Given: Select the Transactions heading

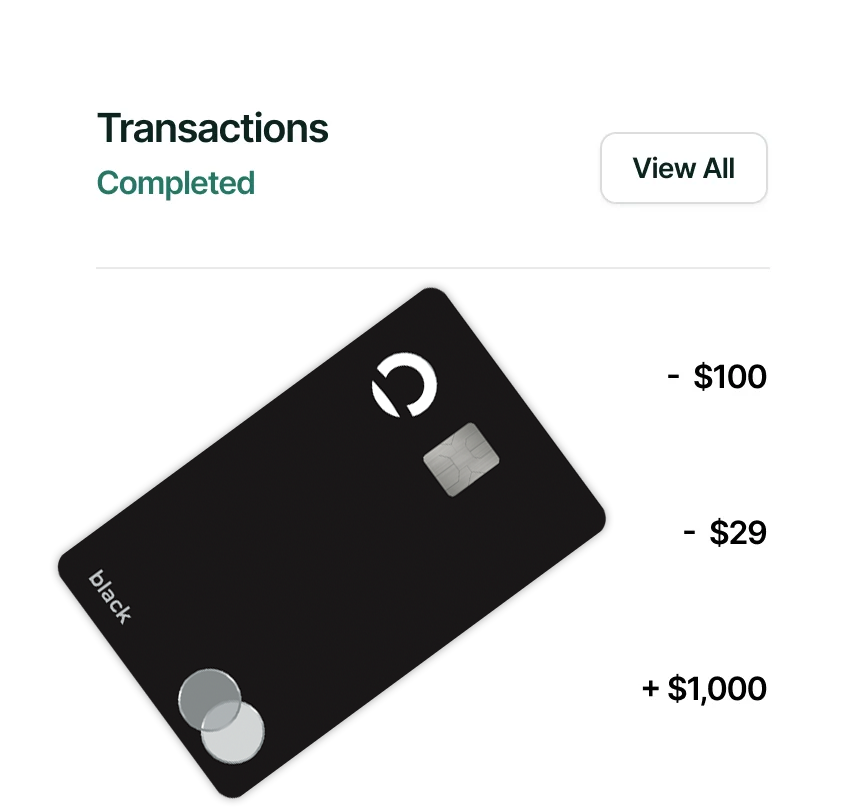Looking at the screenshot, I should (212, 129).
